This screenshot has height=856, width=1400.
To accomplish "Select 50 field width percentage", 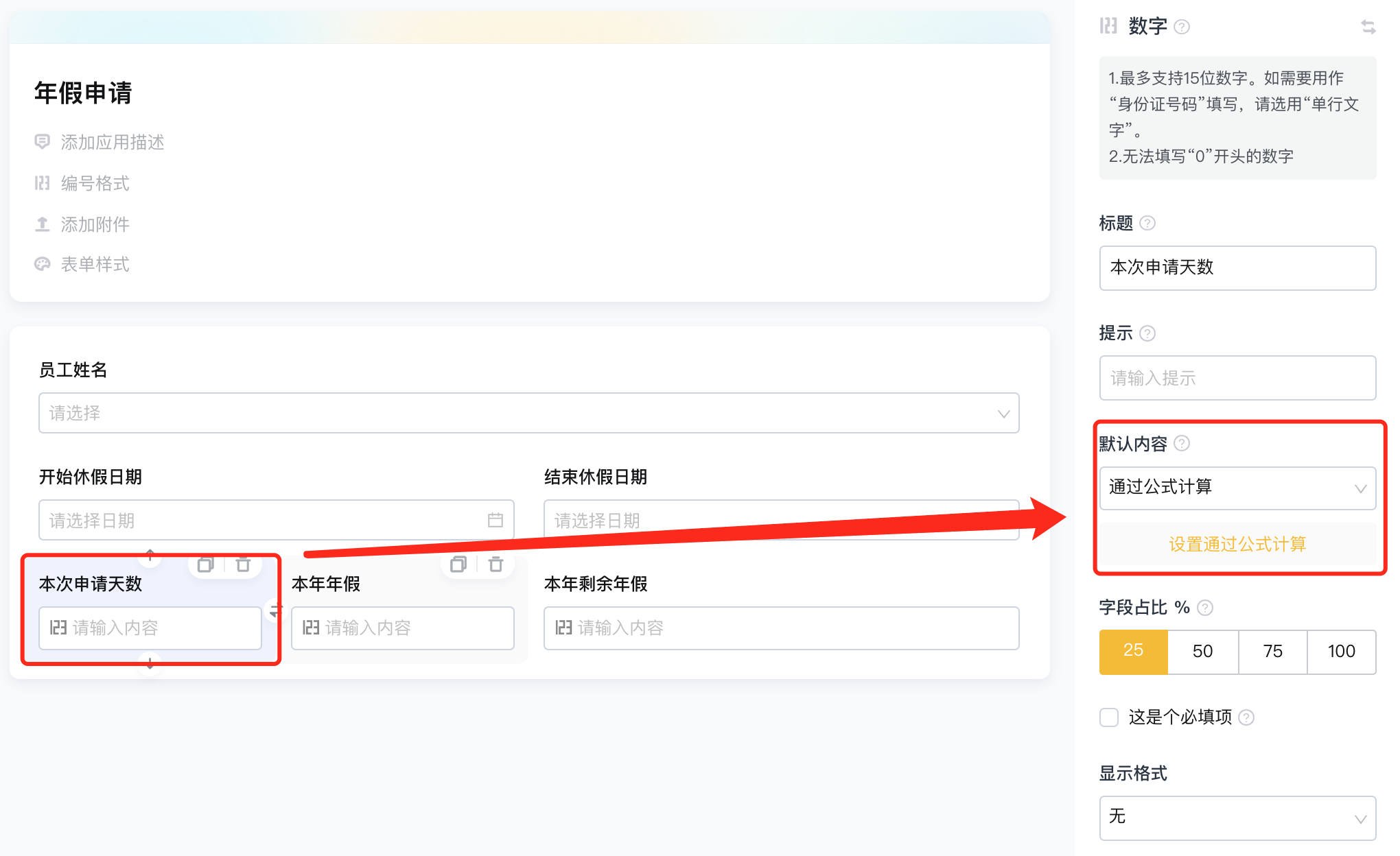I will [x=1202, y=652].
